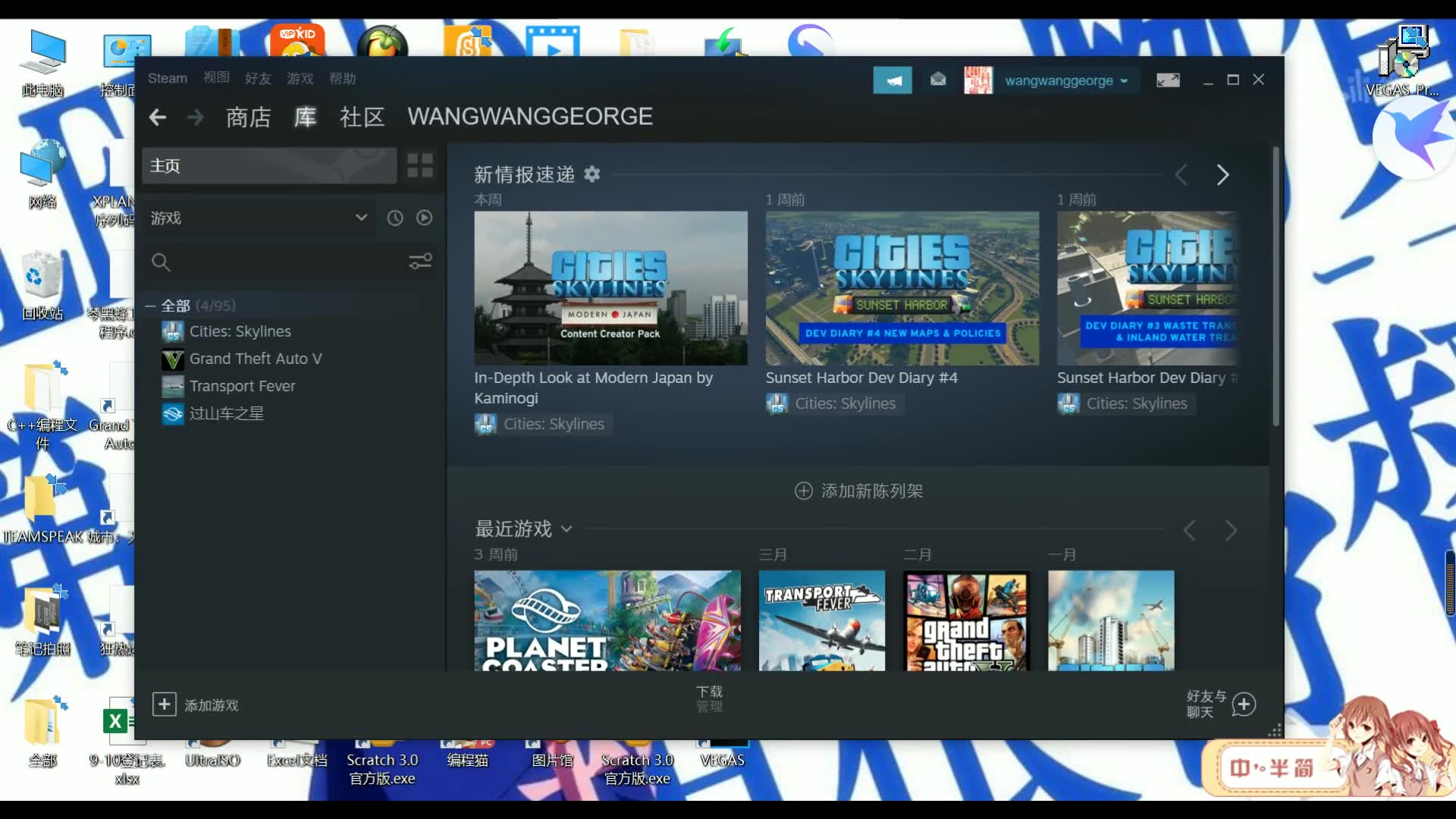Select Transport Fever in library list

click(x=242, y=386)
